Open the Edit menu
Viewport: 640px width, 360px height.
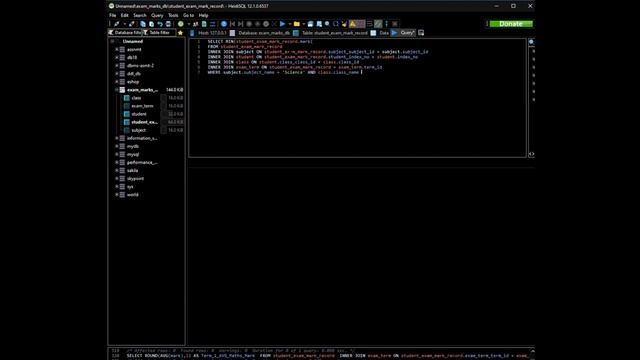point(124,15)
